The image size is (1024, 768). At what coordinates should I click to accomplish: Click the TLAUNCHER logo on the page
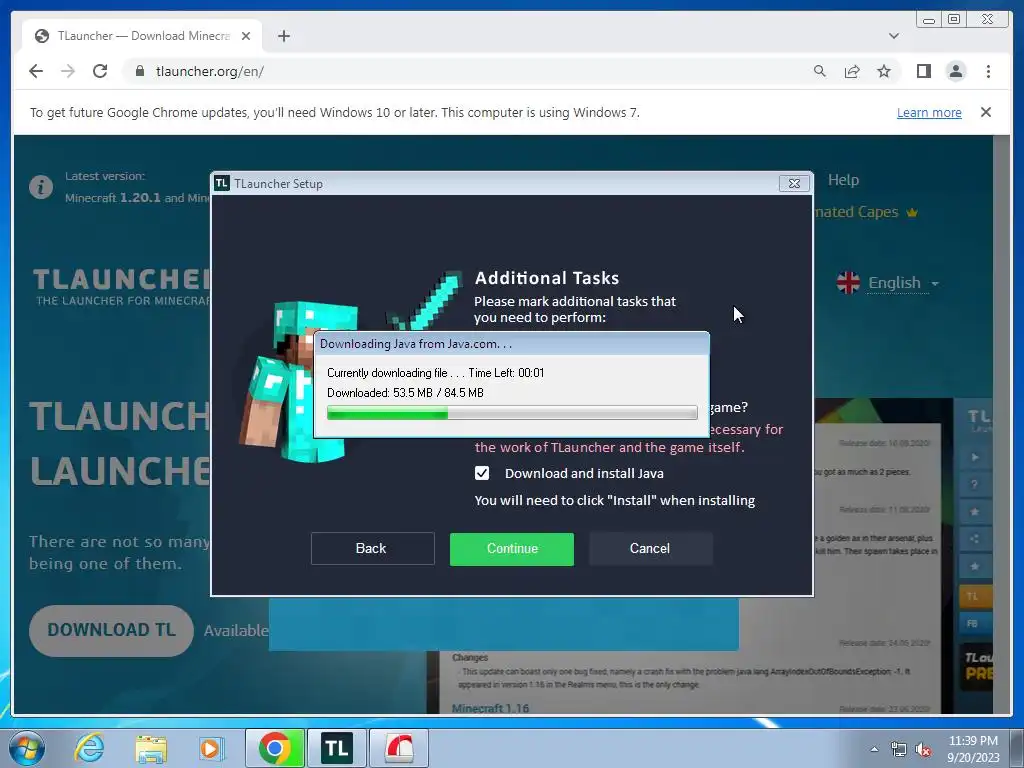coord(121,286)
